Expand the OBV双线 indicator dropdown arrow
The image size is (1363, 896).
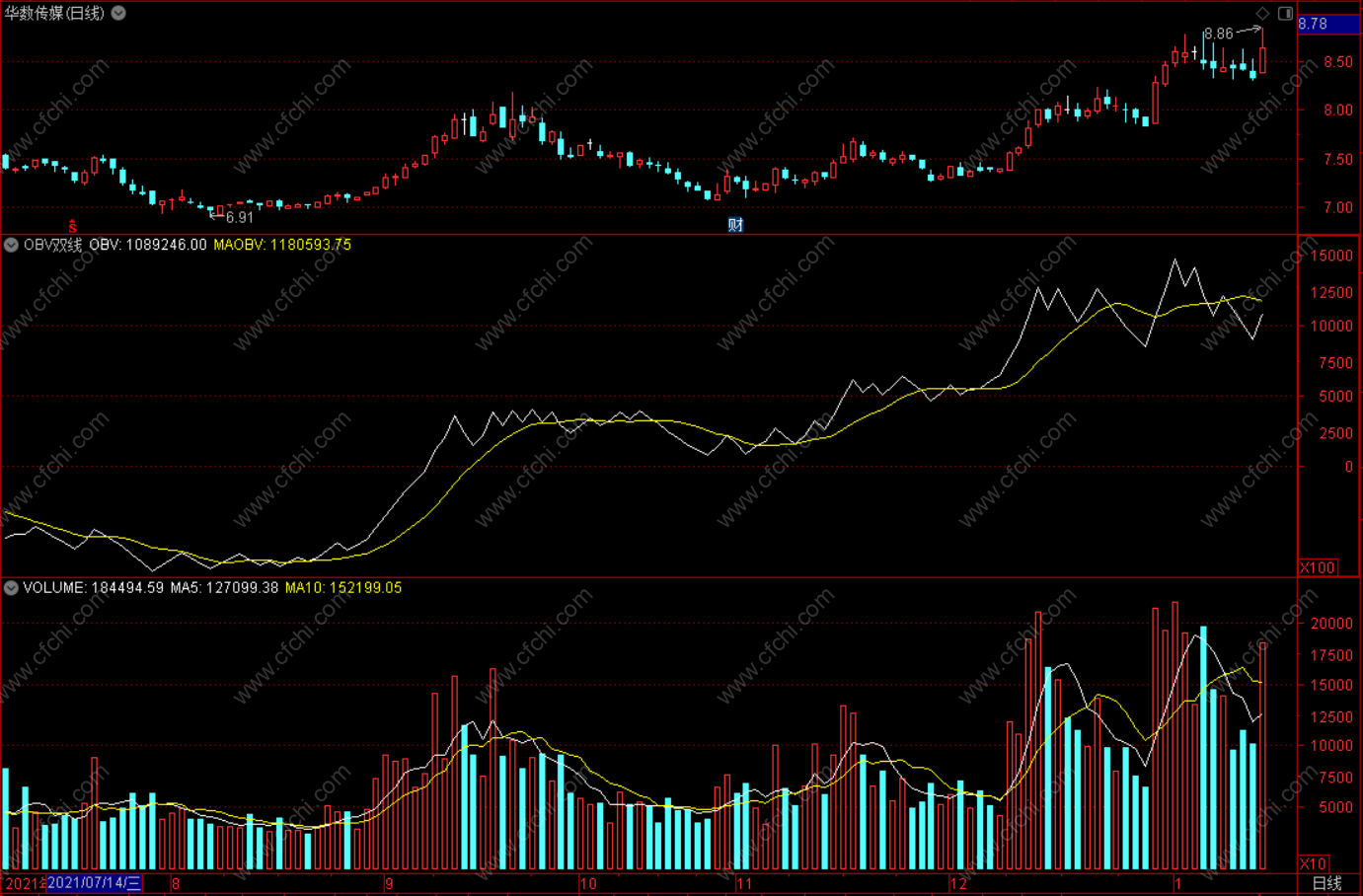point(11,245)
